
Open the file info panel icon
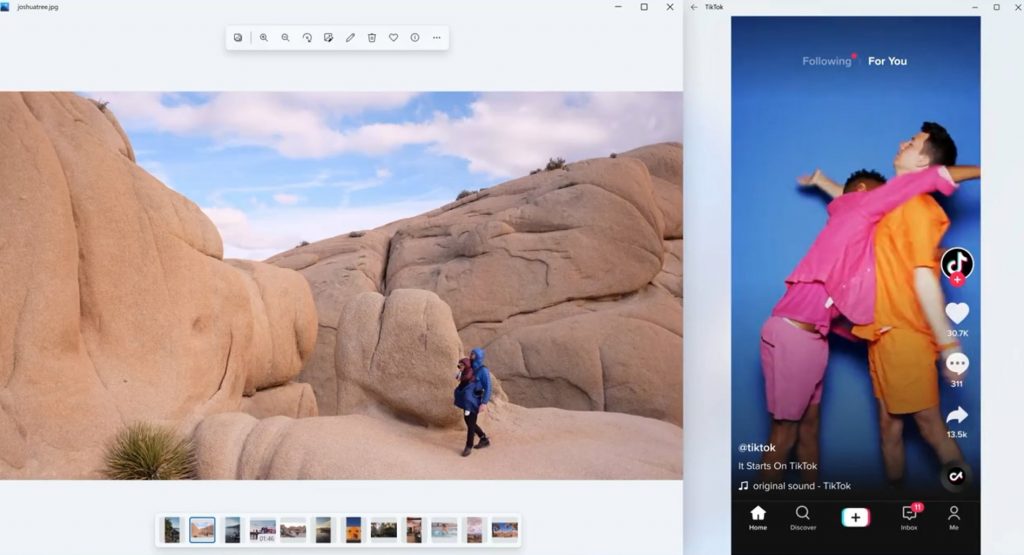[x=415, y=38]
